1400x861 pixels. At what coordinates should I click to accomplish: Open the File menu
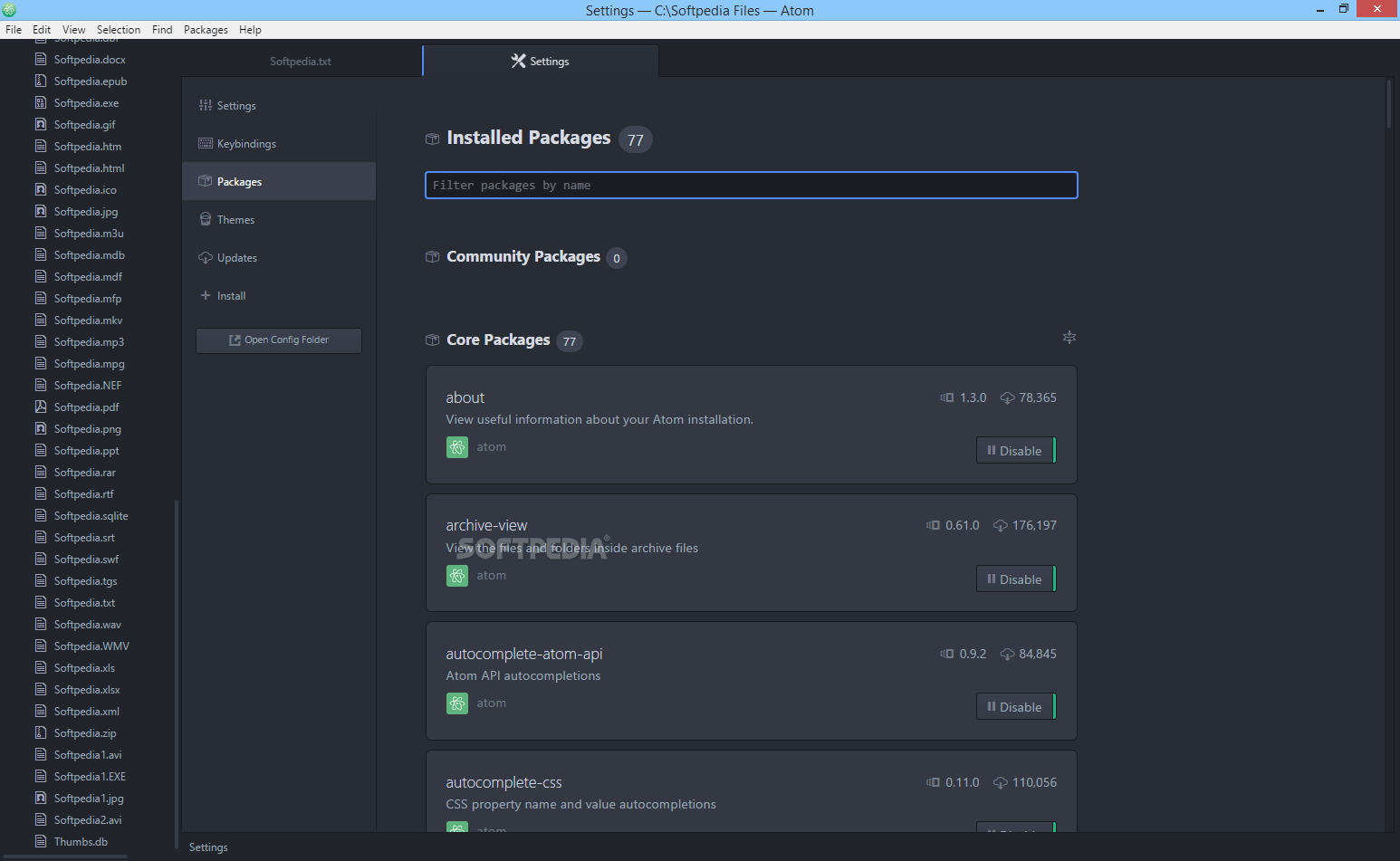(x=14, y=30)
